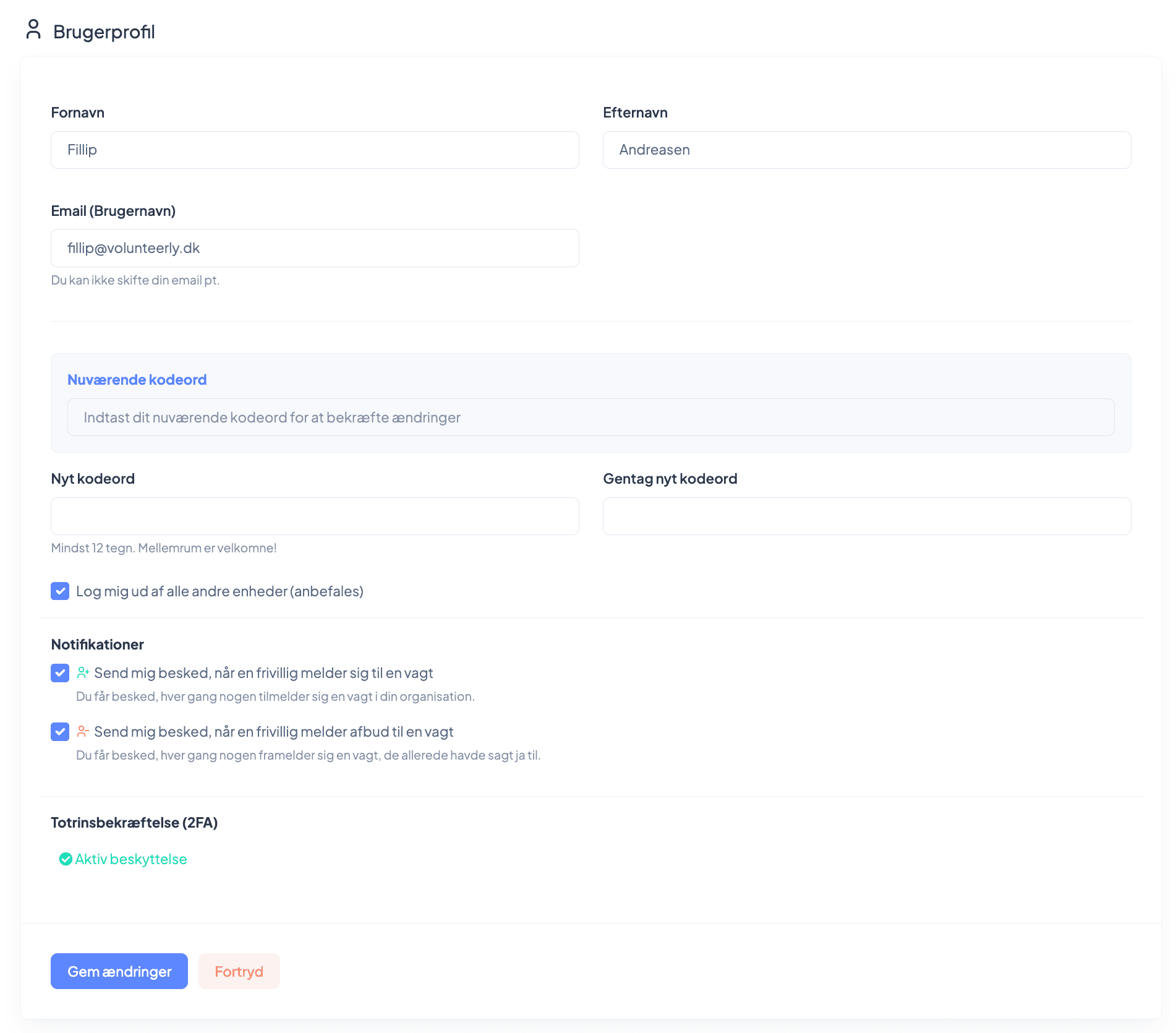1176x1033 pixels.
Task: Click the green check icon by Aktiv beskyttelse
Action: [x=66, y=859]
